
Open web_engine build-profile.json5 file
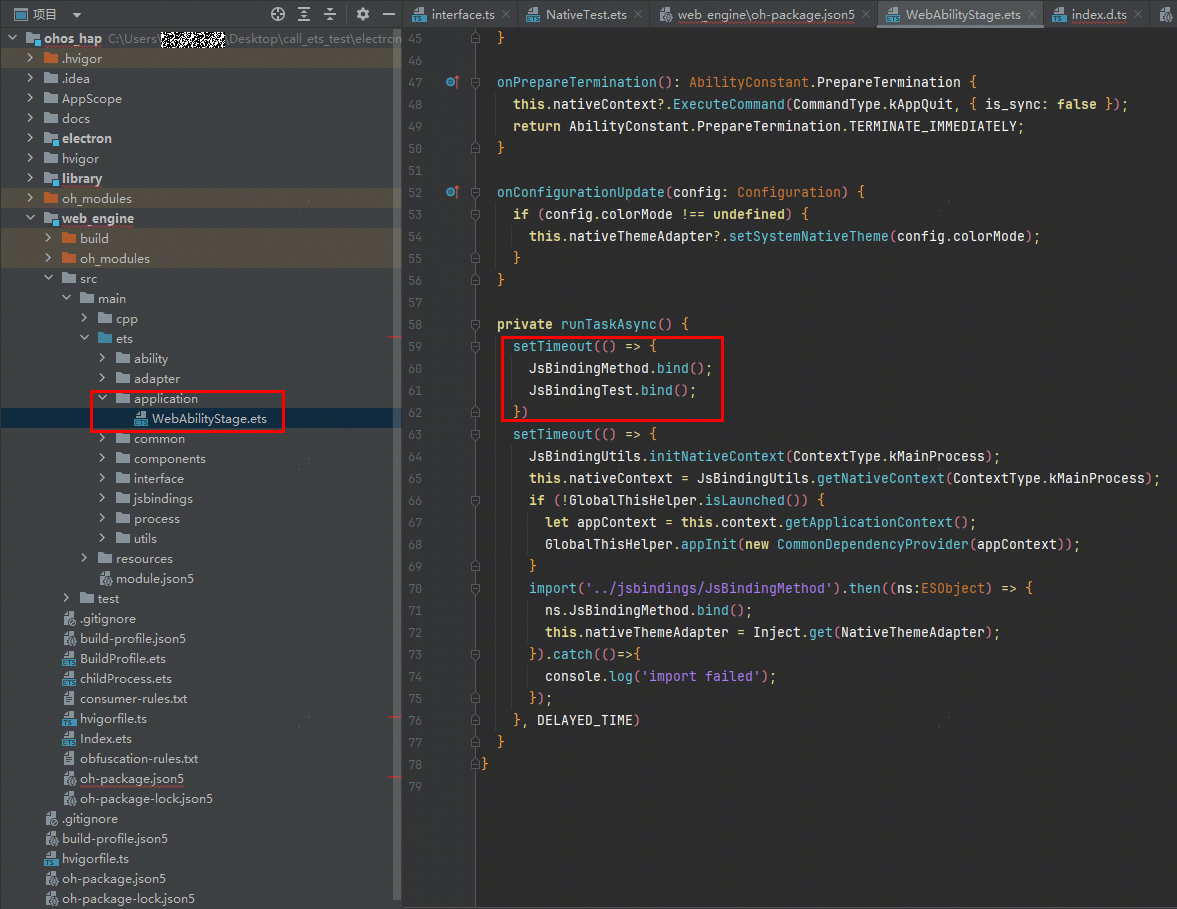pos(133,638)
